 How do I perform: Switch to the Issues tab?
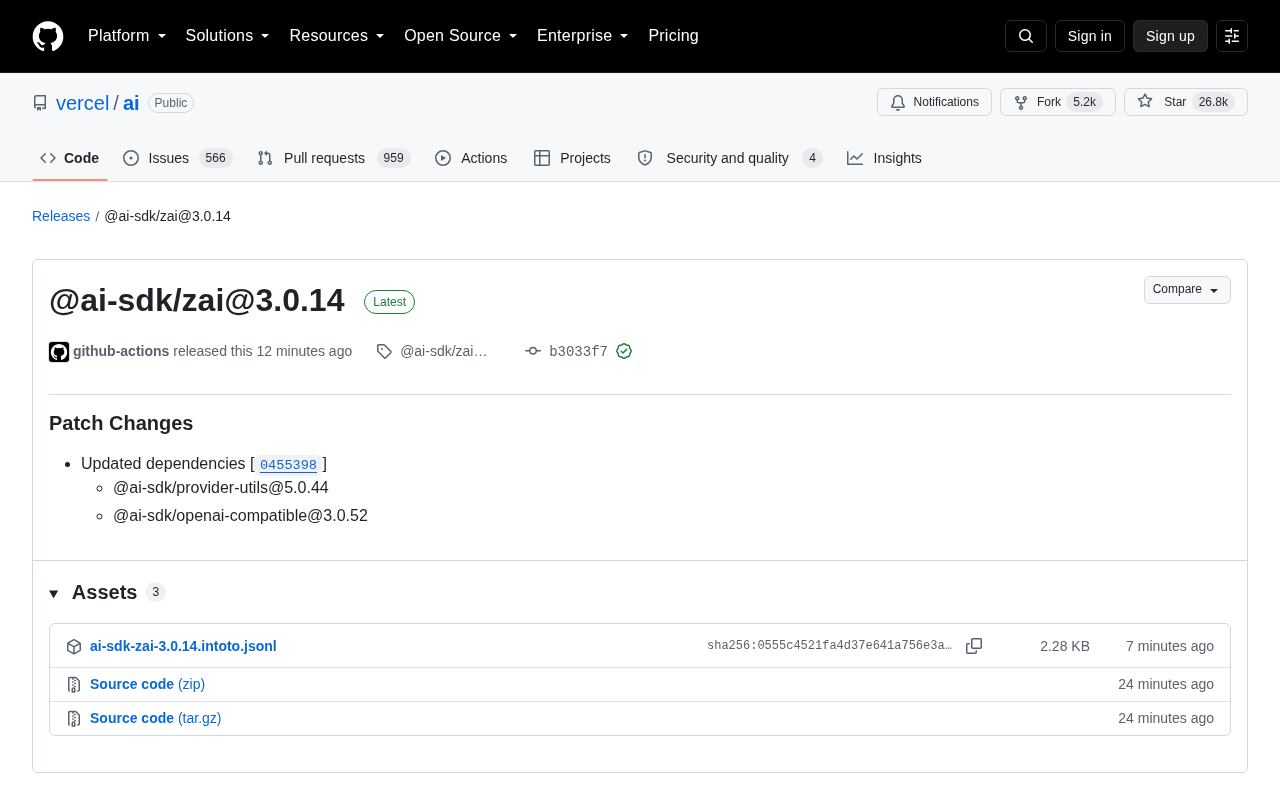[x=178, y=158]
